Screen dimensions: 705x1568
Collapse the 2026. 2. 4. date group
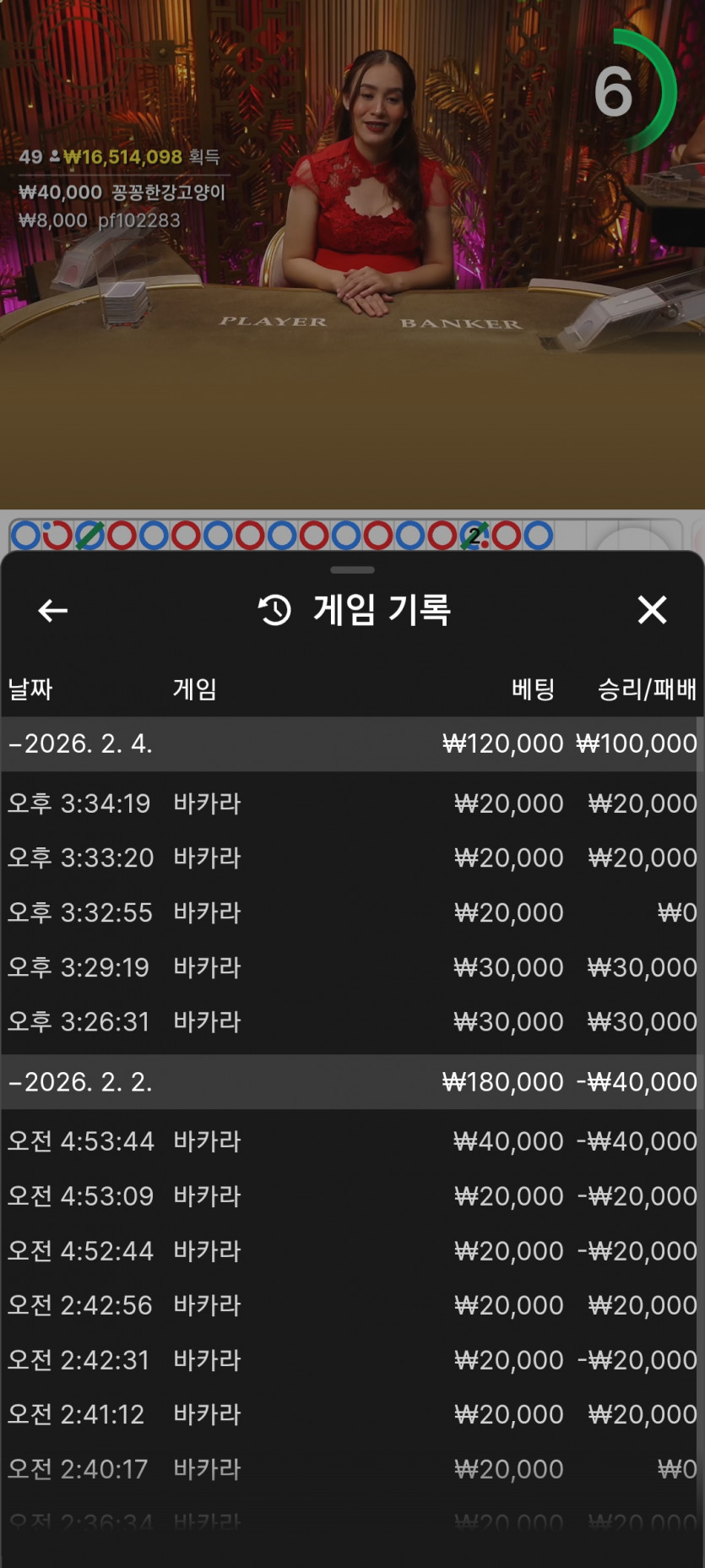click(x=351, y=743)
